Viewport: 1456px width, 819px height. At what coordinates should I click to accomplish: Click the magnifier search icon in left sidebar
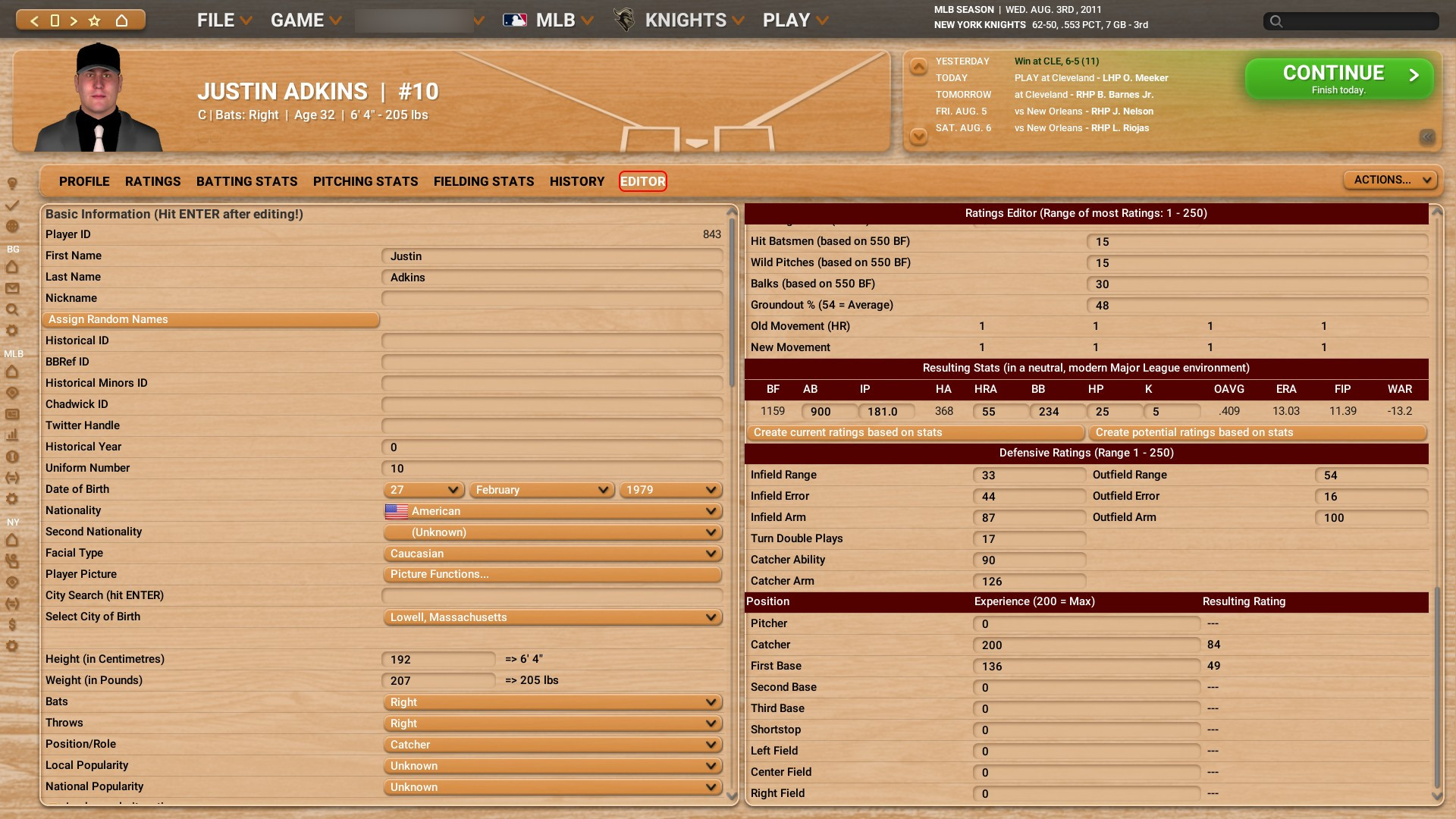[x=12, y=309]
